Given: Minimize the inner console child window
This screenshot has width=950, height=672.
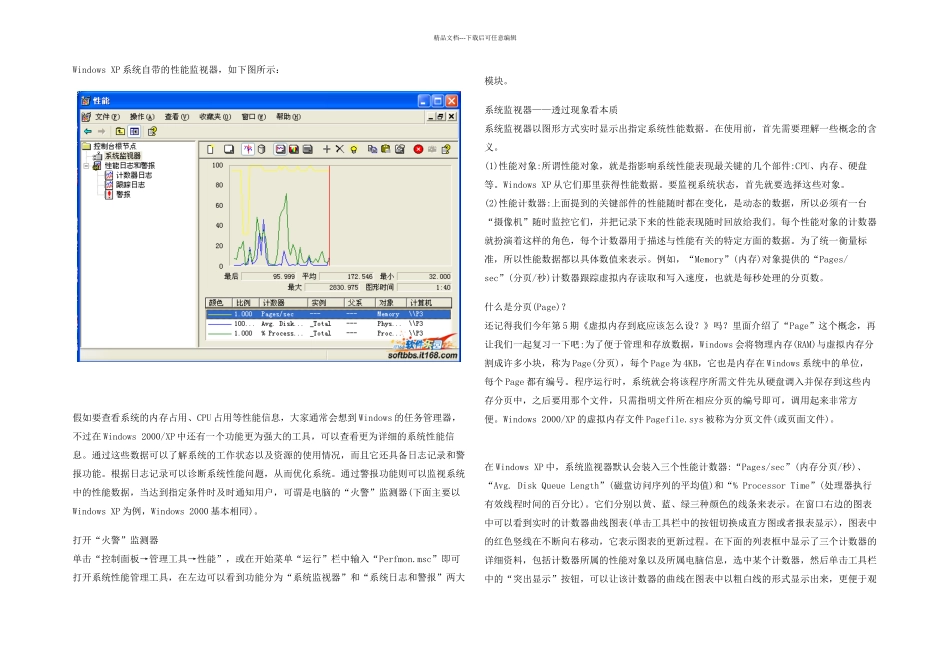Looking at the screenshot, I should pos(430,116).
